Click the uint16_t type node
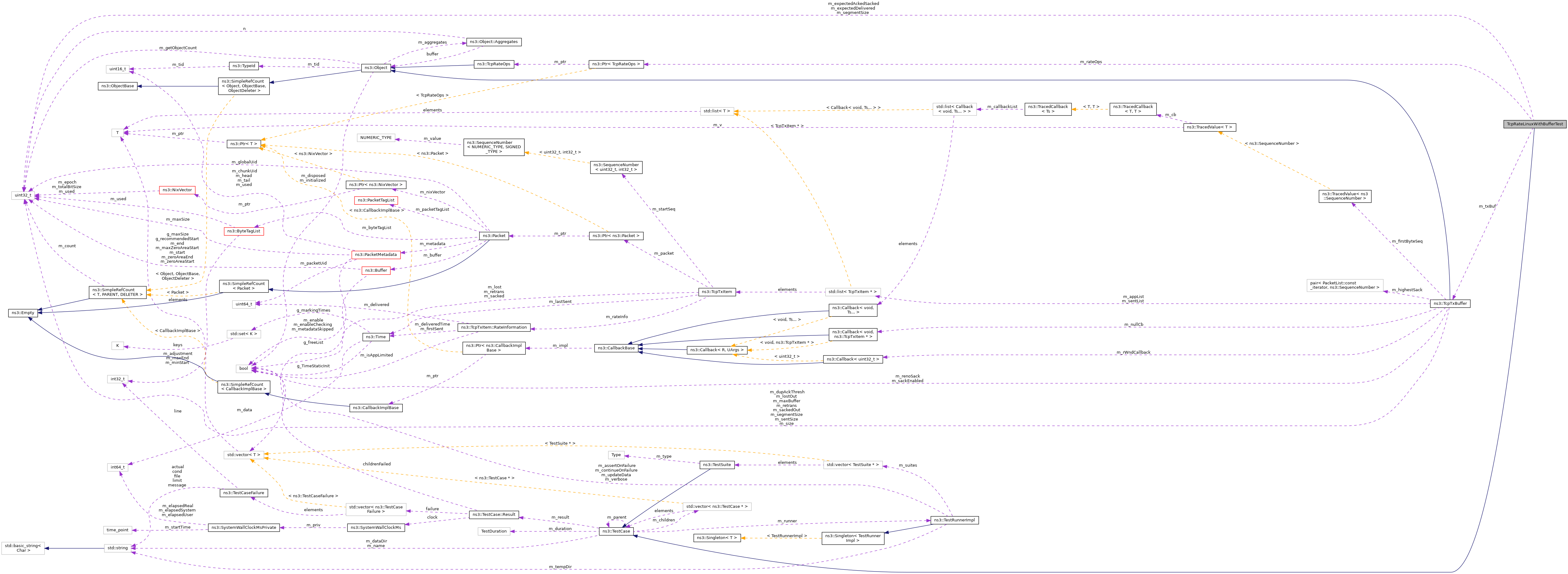 (118, 69)
